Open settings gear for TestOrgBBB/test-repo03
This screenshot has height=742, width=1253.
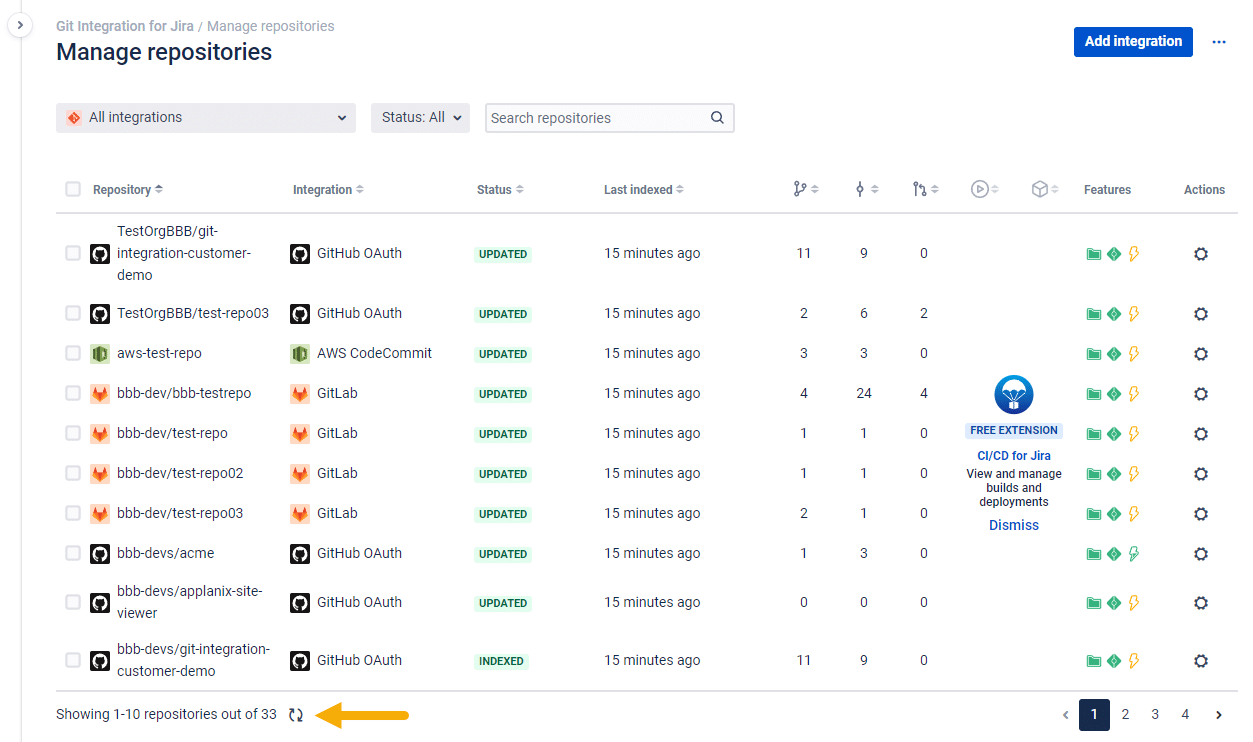coord(1201,314)
